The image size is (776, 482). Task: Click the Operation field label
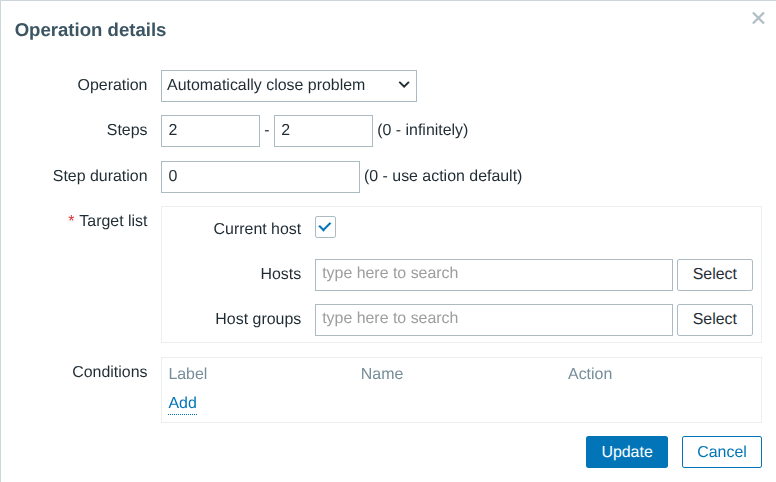tap(112, 85)
